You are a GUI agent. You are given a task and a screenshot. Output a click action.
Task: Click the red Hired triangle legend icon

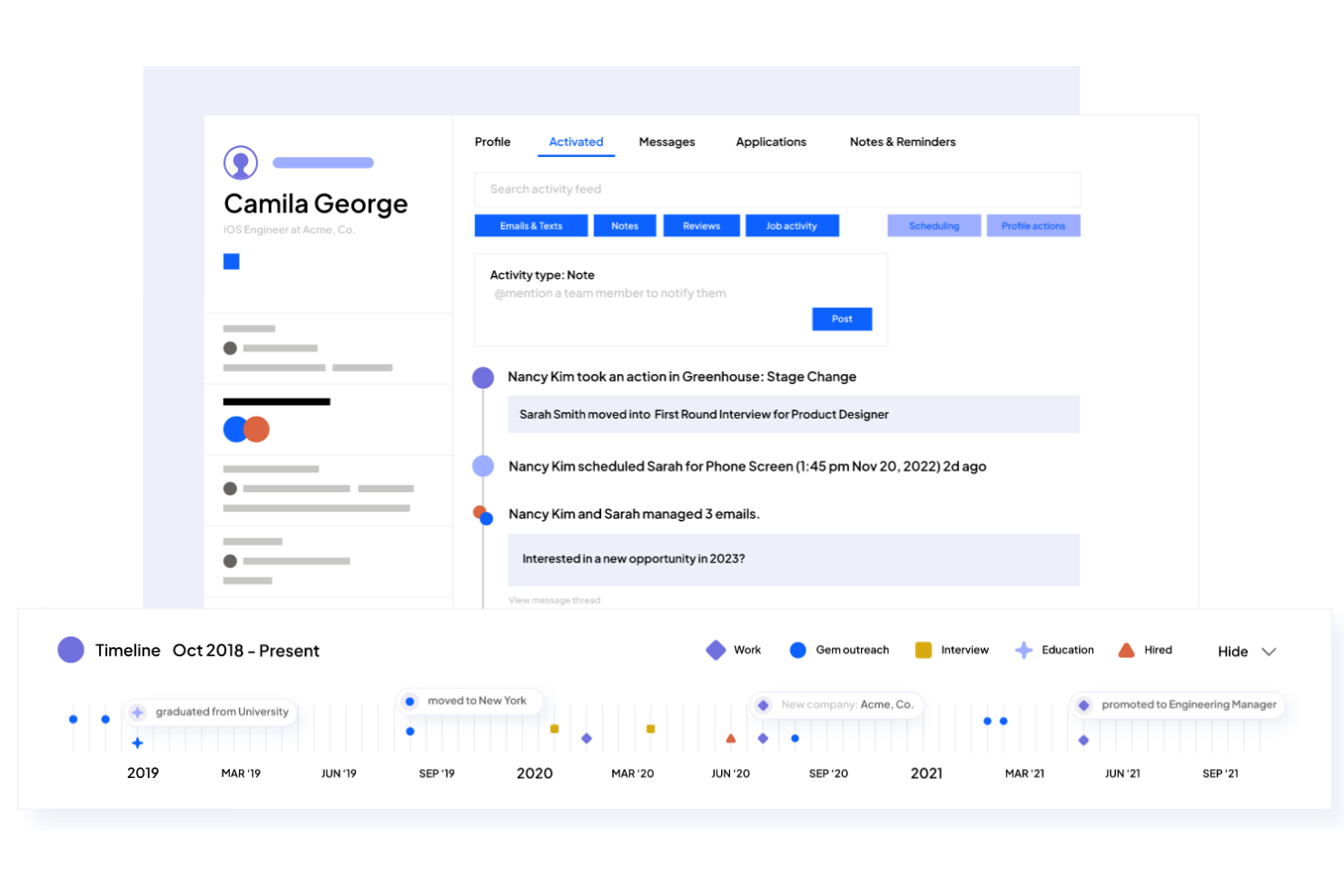pyautogui.click(x=1126, y=650)
